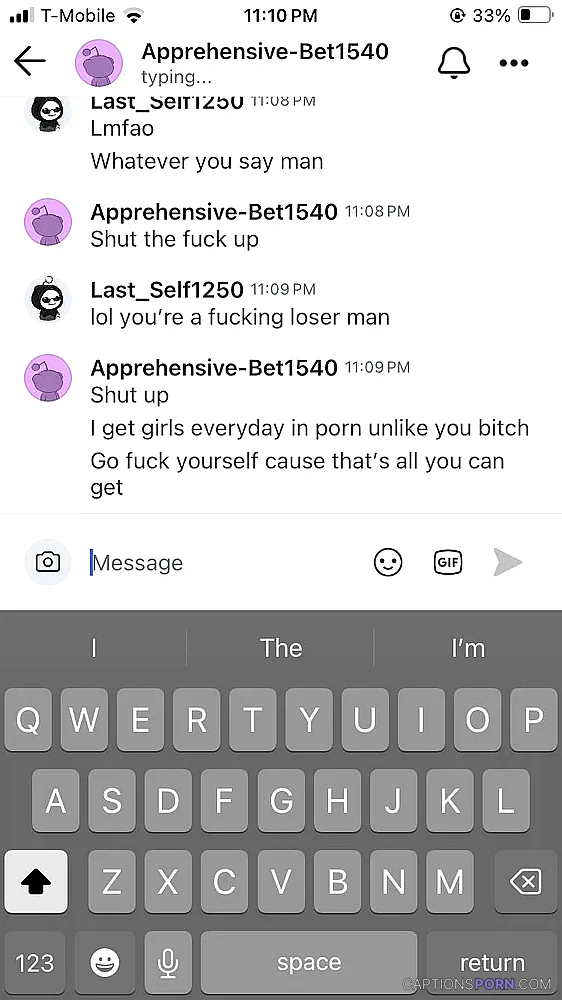
Task: Tap the microphone dictation key
Action: [x=168, y=962]
